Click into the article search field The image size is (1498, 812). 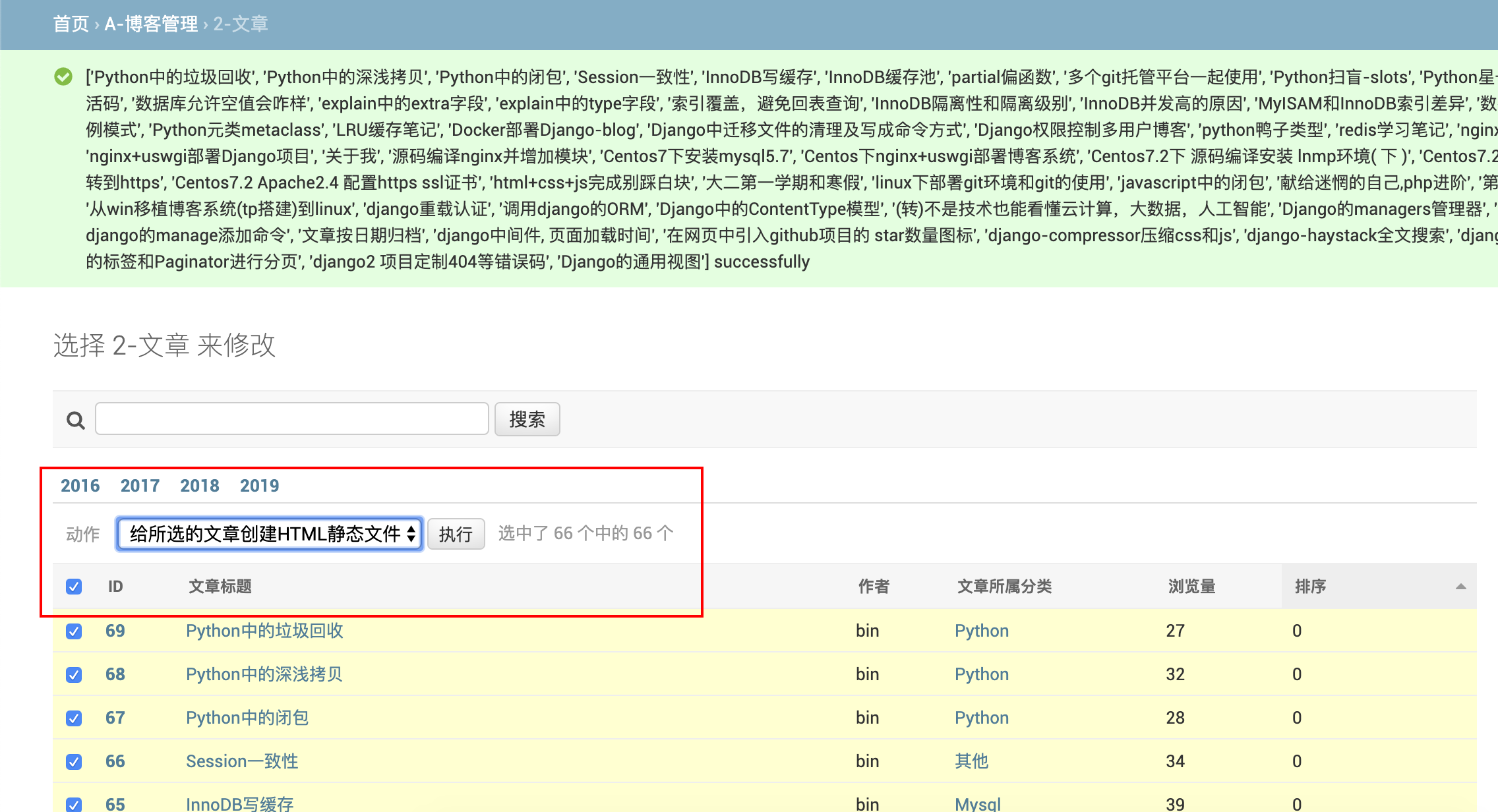tap(291, 419)
